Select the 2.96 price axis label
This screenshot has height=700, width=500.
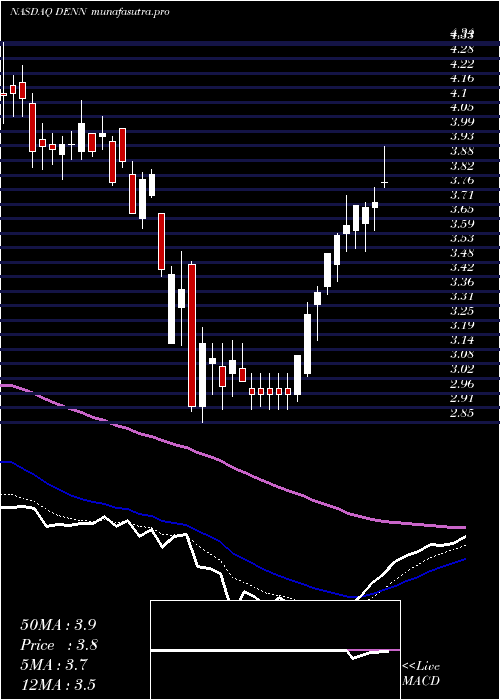(462, 383)
